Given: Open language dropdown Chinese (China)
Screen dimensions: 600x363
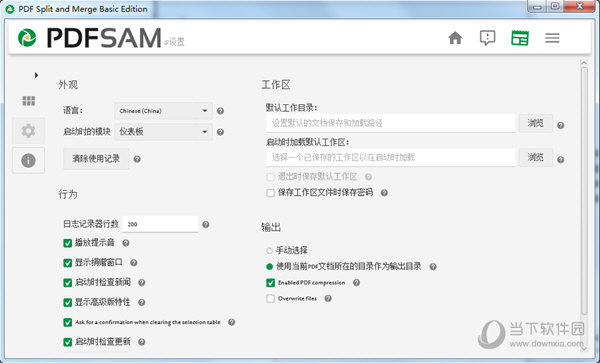Looking at the screenshot, I should click(163, 111).
